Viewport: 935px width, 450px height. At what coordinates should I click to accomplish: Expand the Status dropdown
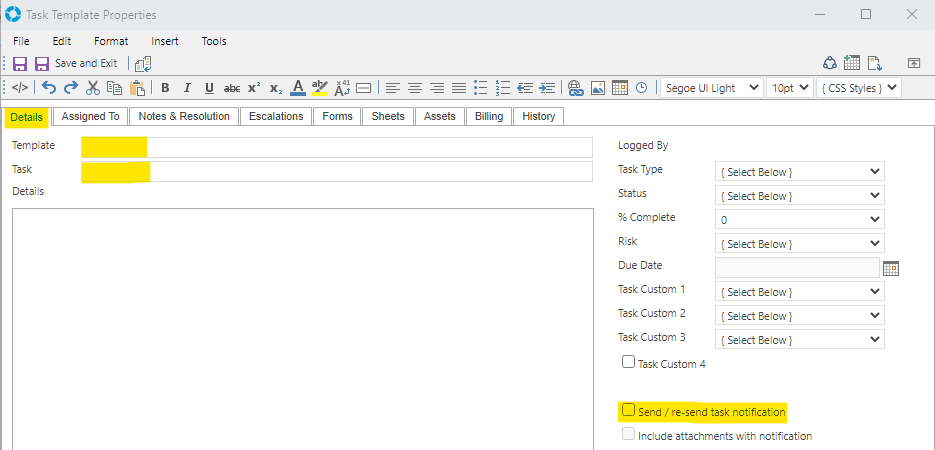pyautogui.click(x=800, y=196)
